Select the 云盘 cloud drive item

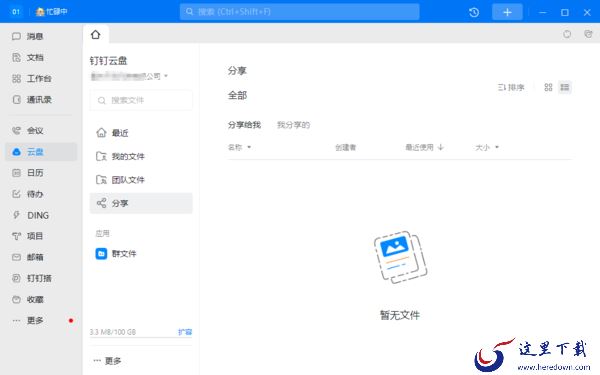pyautogui.click(x=41, y=152)
